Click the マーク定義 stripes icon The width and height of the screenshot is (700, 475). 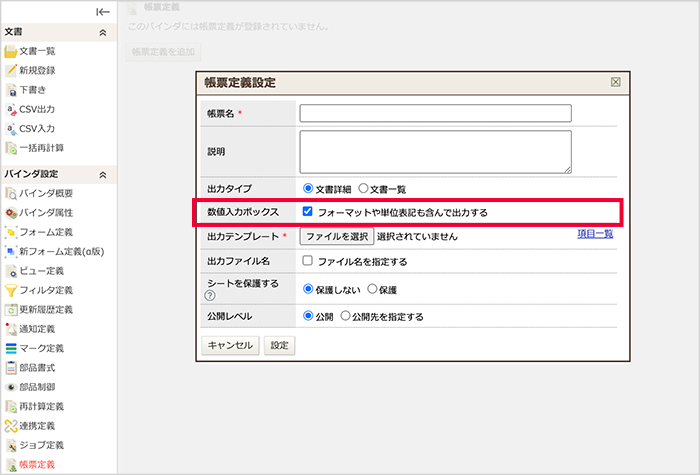tap(11, 348)
